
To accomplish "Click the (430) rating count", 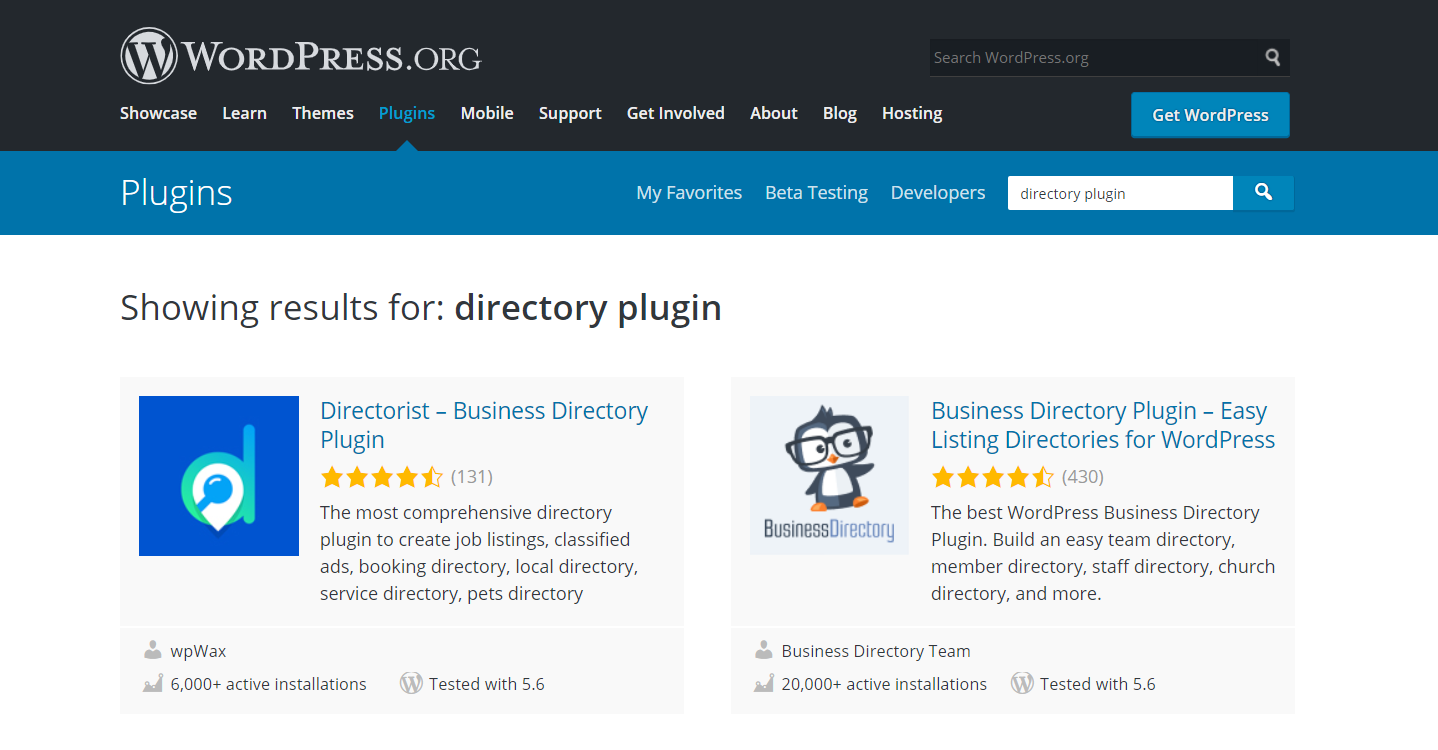I will coord(1083,477).
